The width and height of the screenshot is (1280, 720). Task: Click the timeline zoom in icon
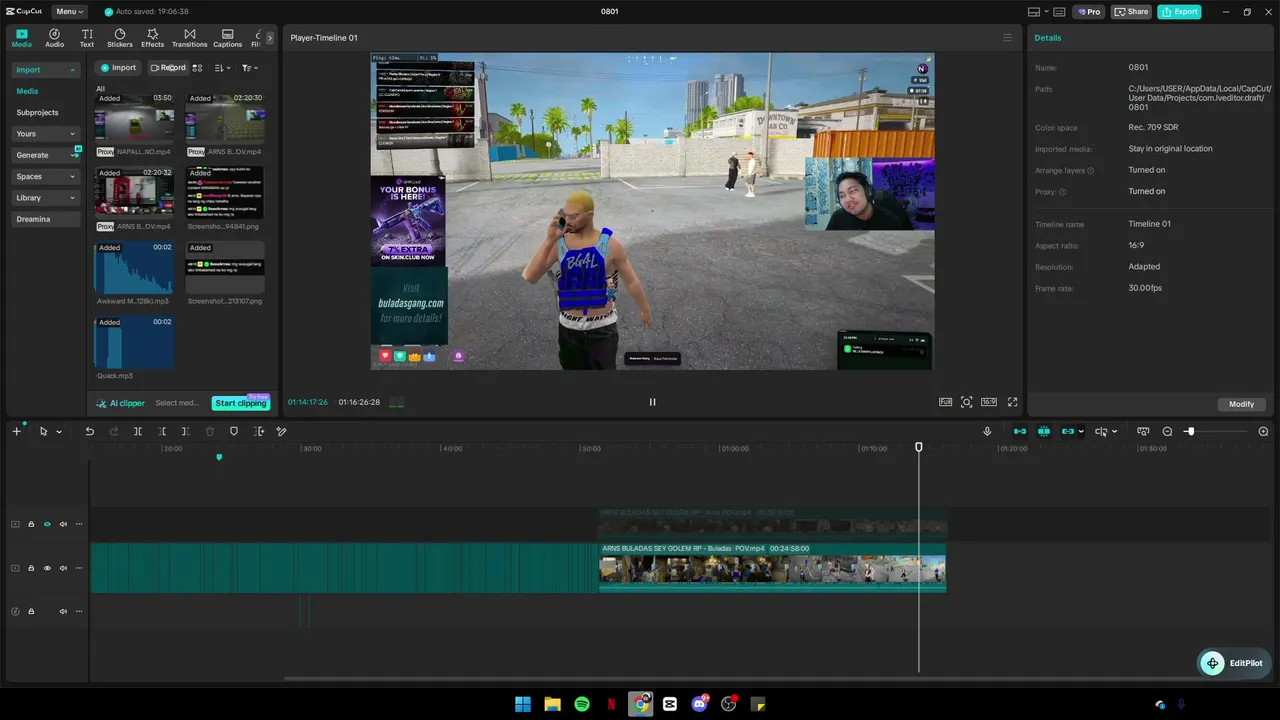1263,431
